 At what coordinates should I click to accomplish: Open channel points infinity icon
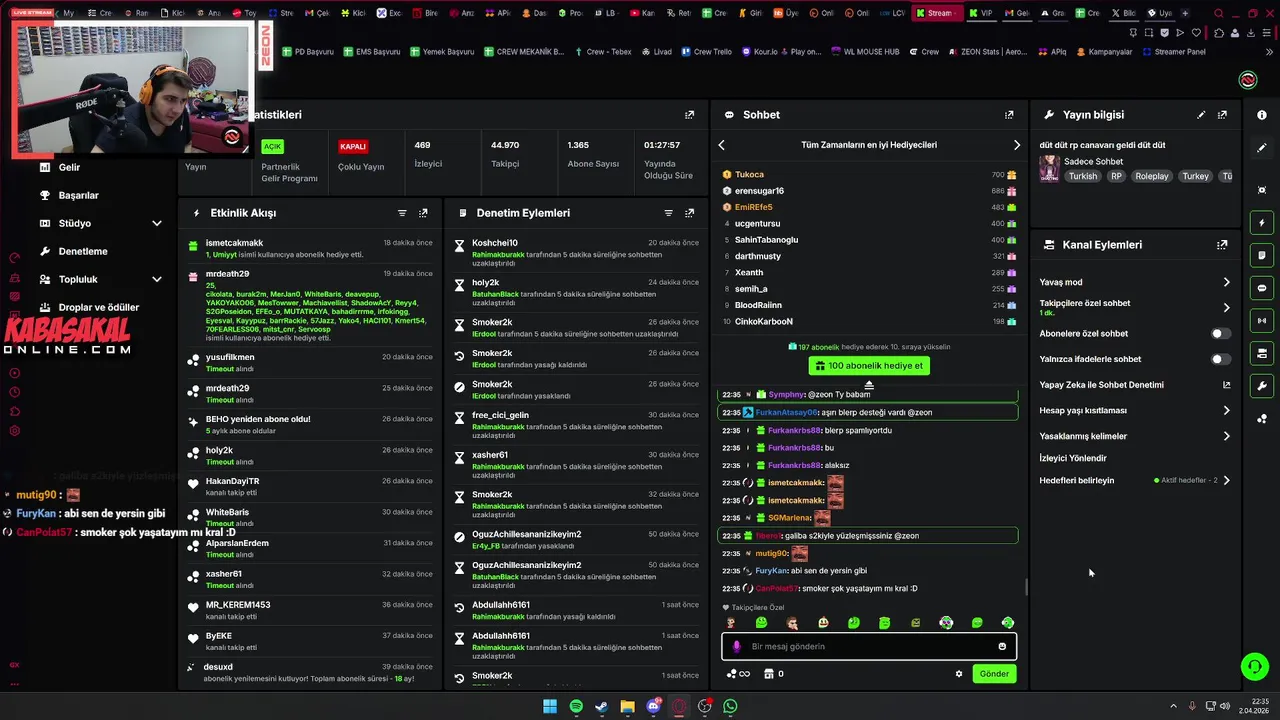(x=738, y=674)
